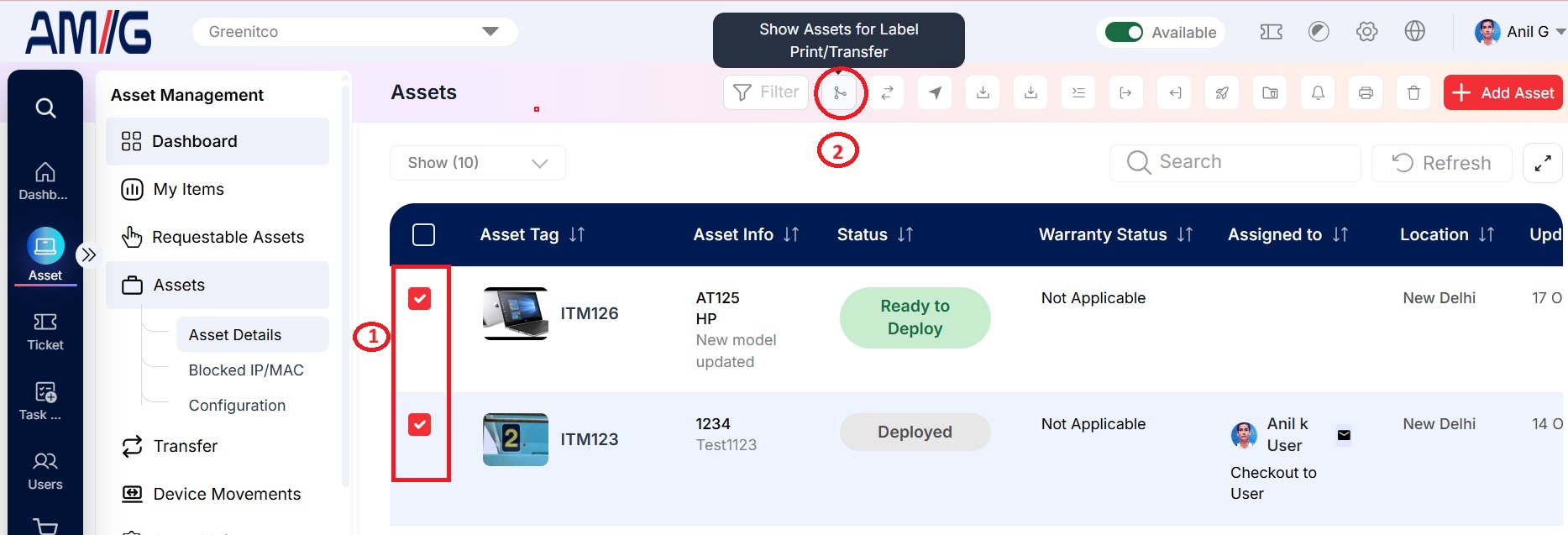Open the ITM126 laptop thumbnail
The height and width of the screenshot is (535, 1568).
[516, 313]
